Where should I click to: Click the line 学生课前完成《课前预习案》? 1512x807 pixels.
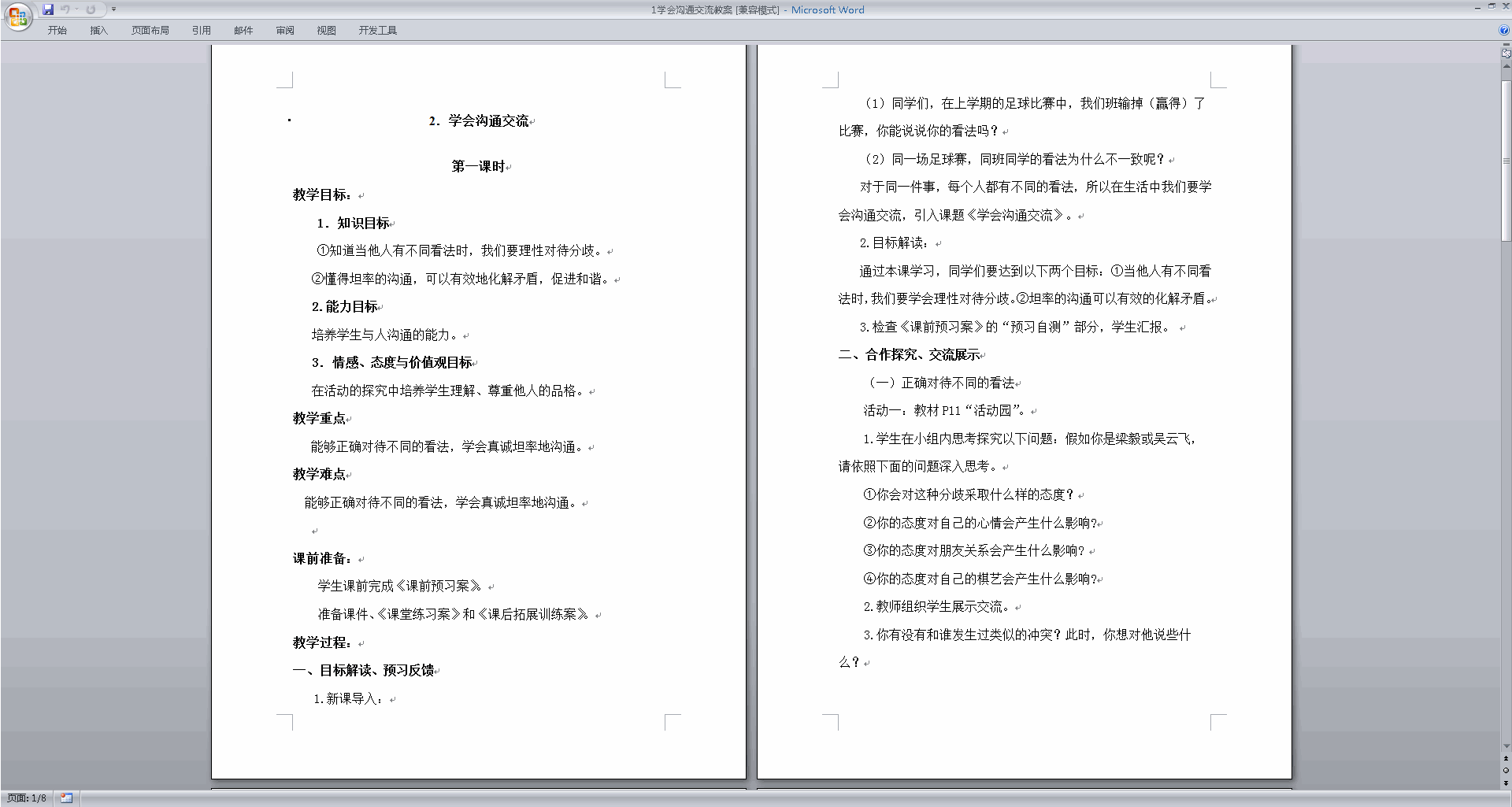(x=399, y=586)
